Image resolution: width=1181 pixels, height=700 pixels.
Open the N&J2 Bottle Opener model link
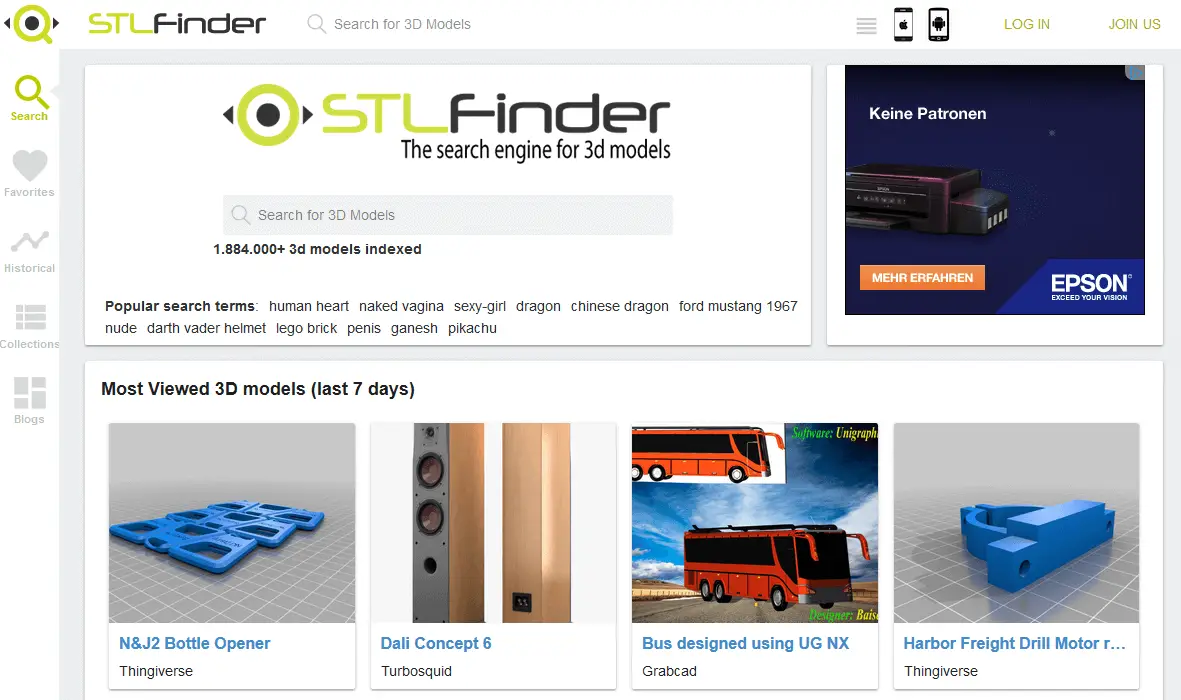point(194,643)
